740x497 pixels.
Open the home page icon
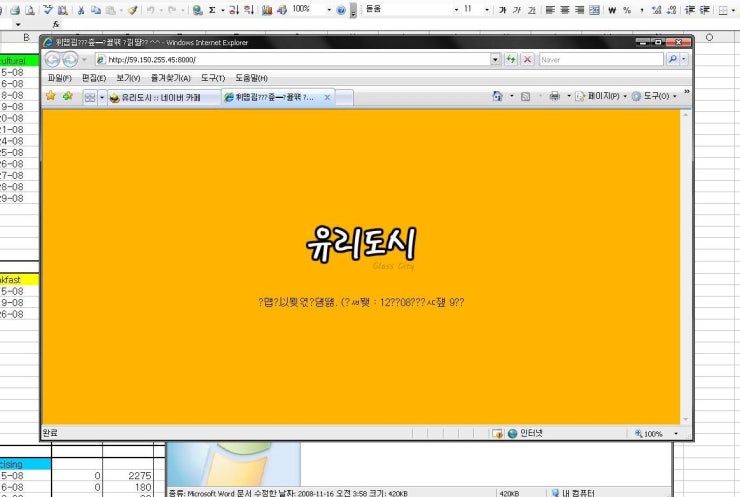pyautogui.click(x=498, y=97)
